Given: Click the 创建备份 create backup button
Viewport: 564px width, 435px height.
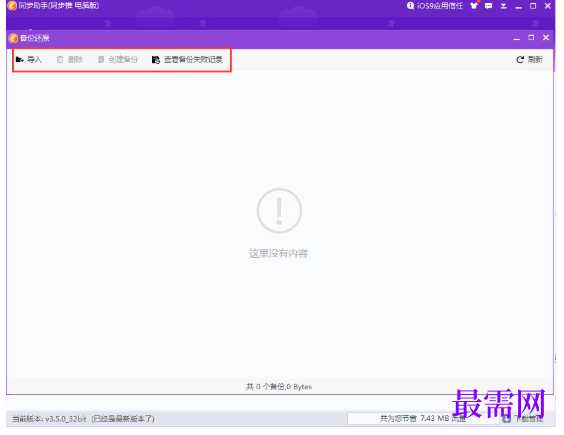Looking at the screenshot, I should click(x=118, y=59).
